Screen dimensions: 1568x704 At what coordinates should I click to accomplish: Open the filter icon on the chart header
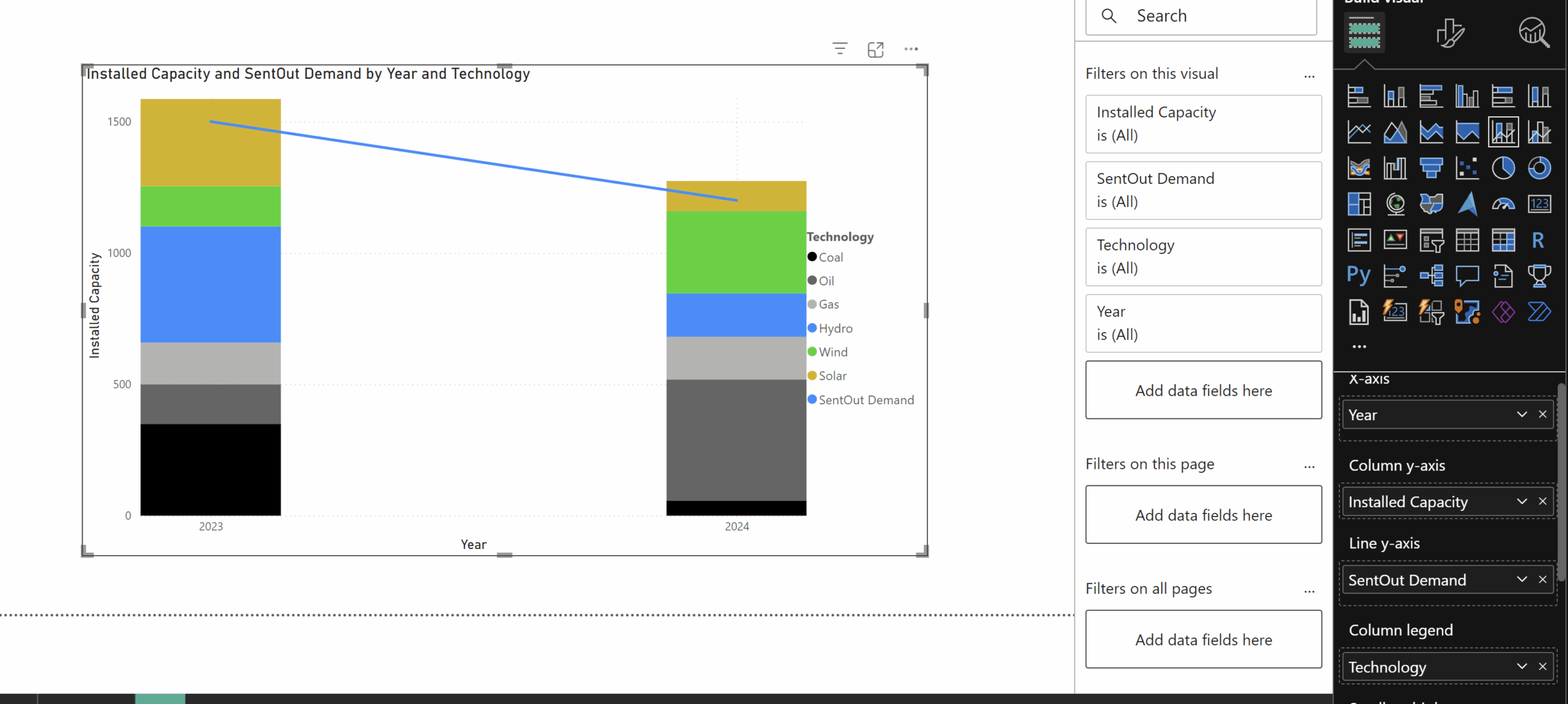pos(840,48)
